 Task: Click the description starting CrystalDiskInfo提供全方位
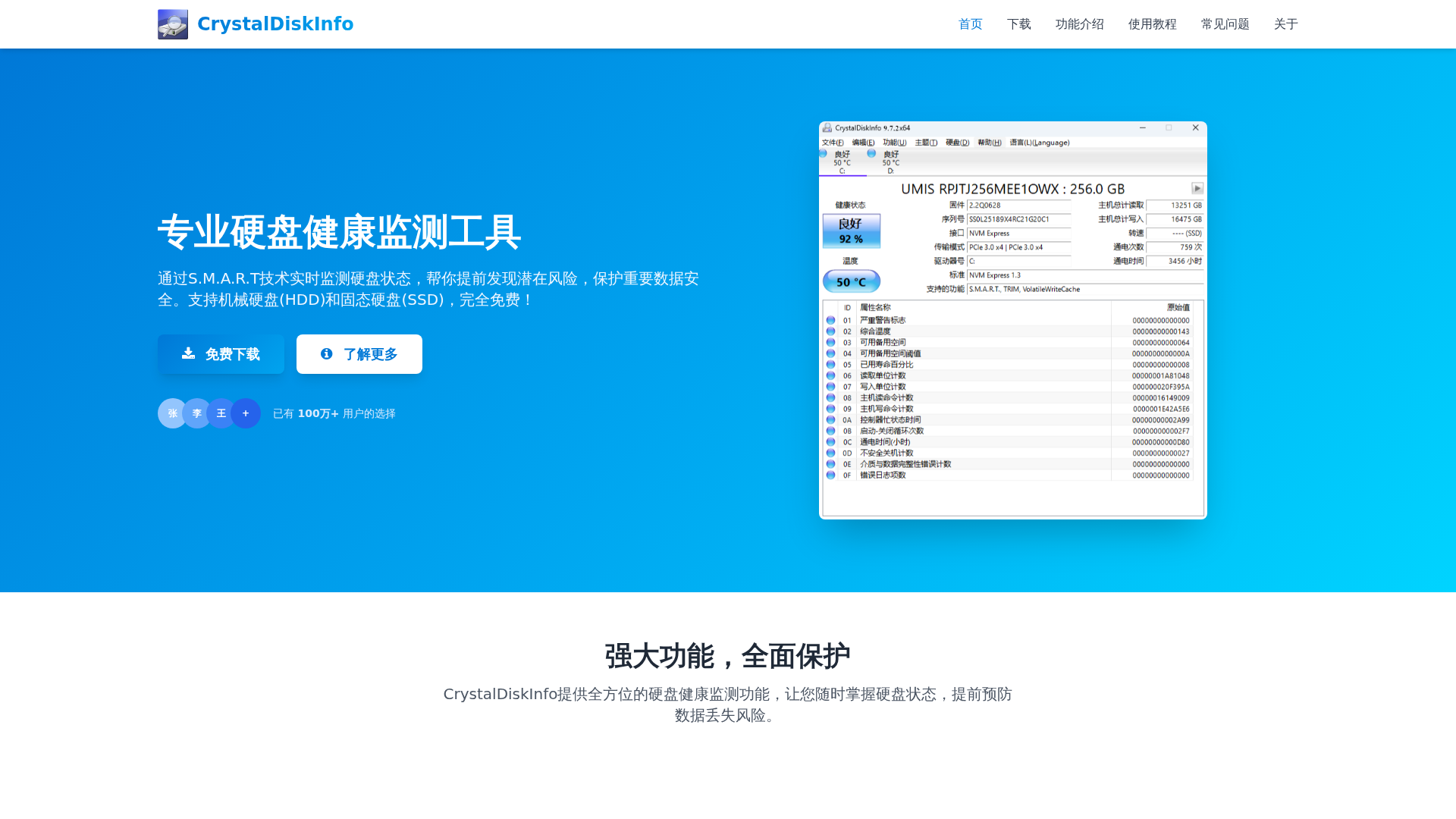728,704
